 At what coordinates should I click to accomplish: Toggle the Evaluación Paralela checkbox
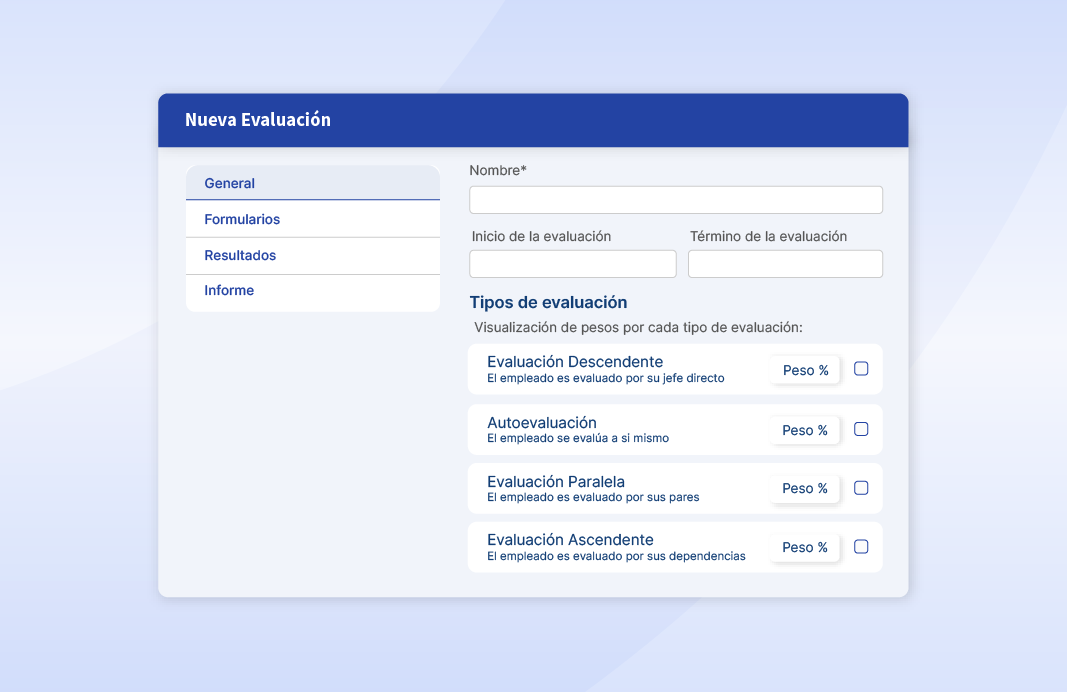coord(861,487)
